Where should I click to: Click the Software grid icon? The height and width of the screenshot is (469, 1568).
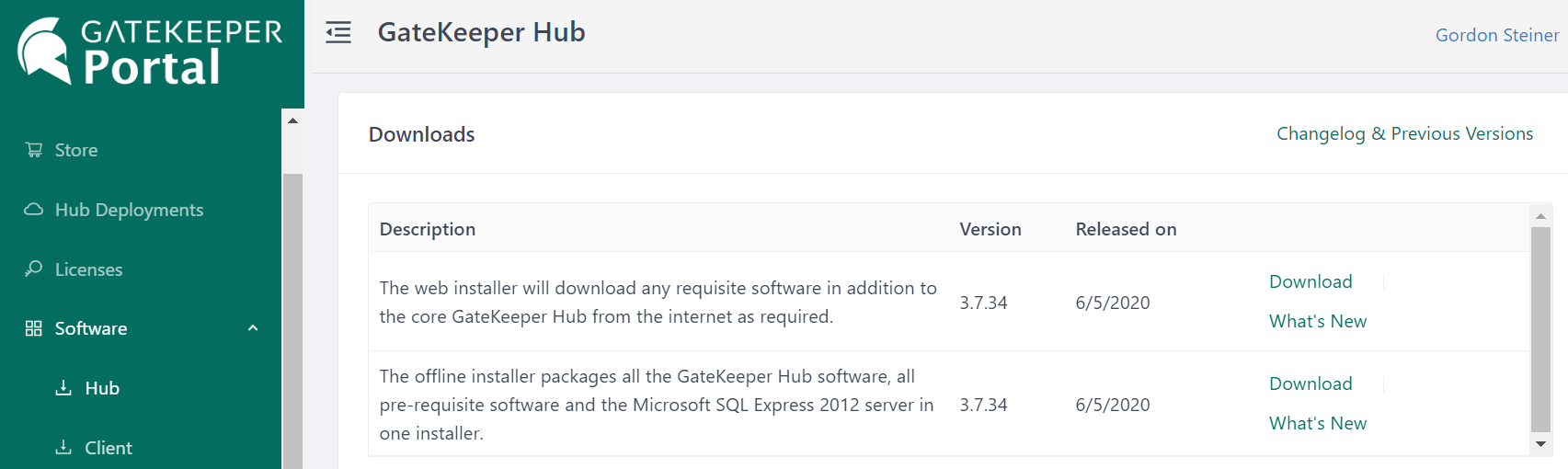coord(34,328)
